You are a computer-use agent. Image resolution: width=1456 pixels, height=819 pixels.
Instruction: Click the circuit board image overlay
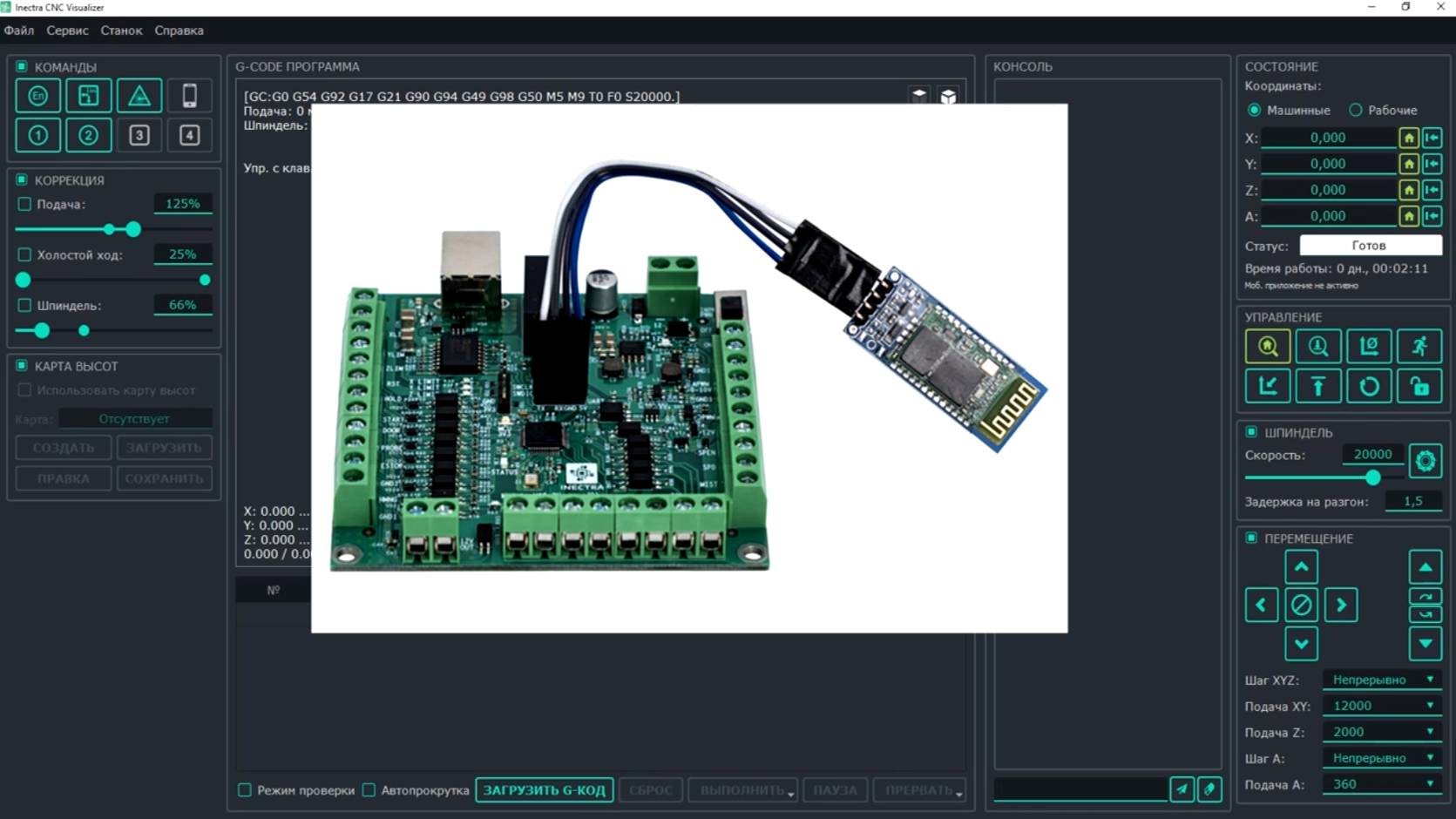pyautogui.click(x=689, y=369)
